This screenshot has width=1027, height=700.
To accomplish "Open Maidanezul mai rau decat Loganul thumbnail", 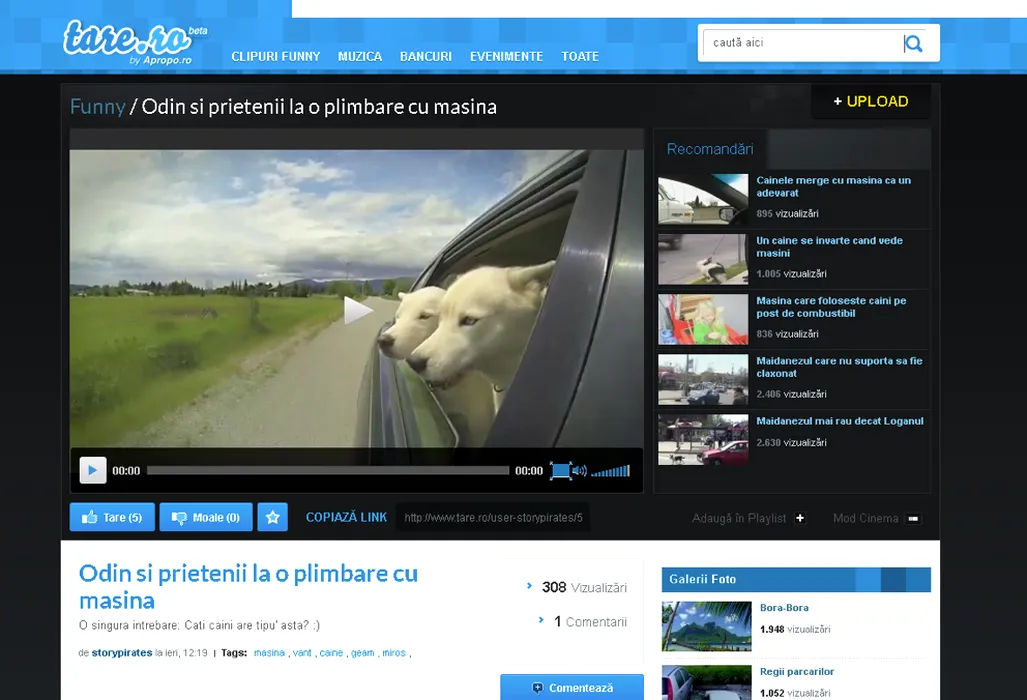I will pos(703,440).
